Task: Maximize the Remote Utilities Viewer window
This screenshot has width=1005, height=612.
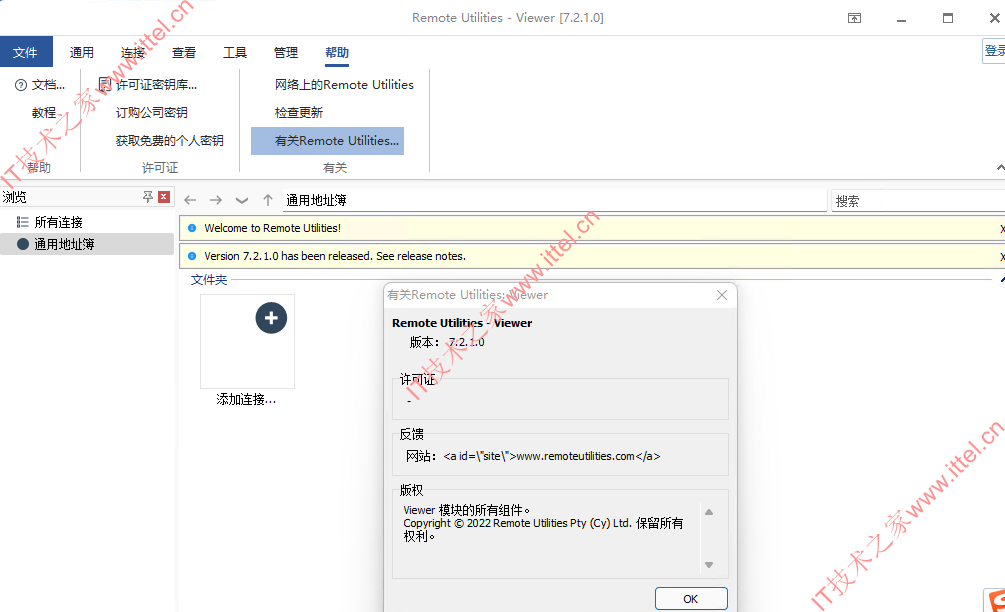Action: (x=948, y=18)
